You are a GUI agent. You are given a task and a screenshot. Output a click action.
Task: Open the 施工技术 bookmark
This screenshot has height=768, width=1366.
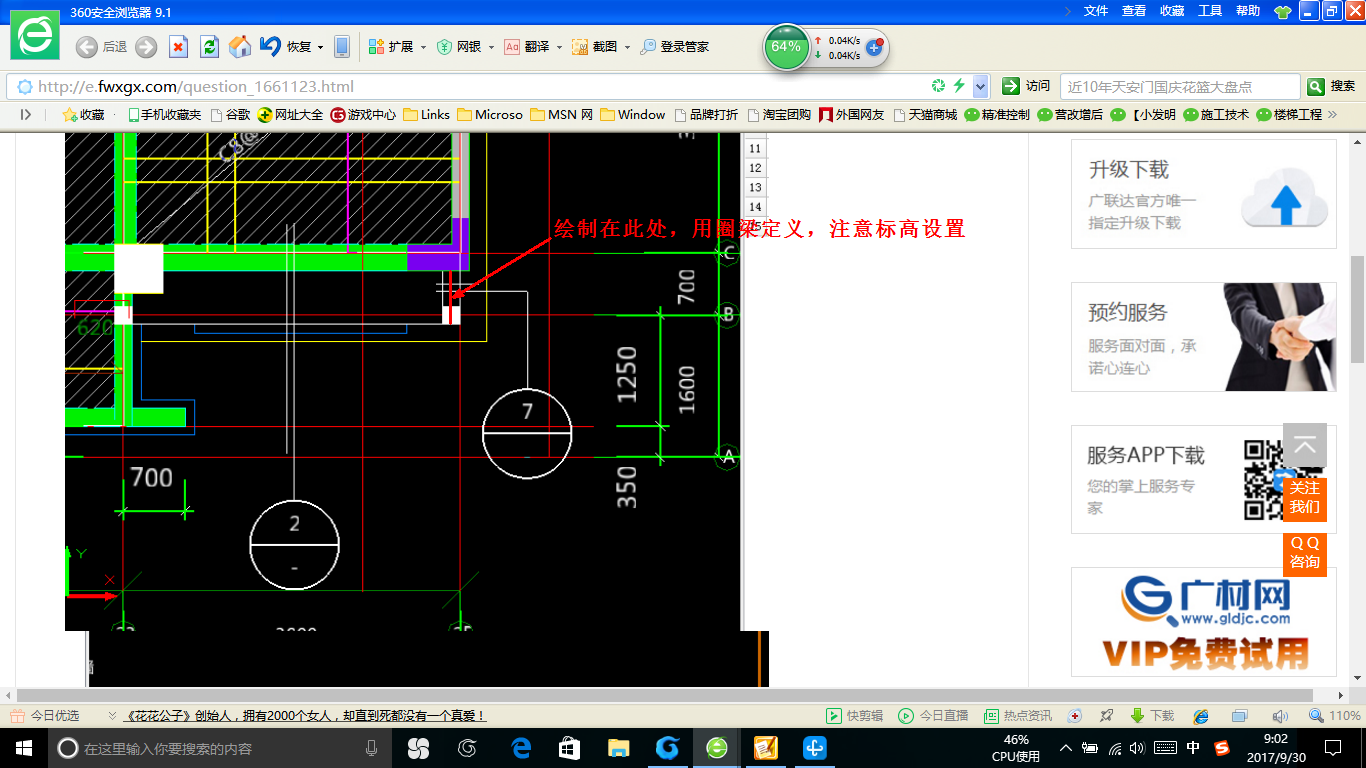click(x=1216, y=115)
